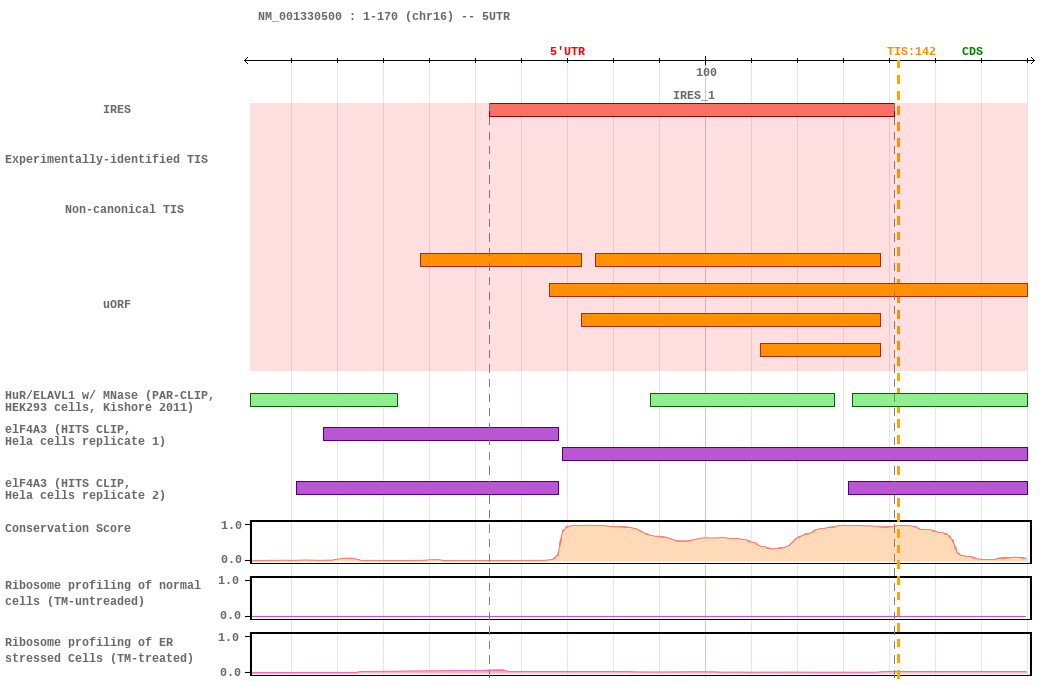The image size is (1050, 686).
Task: Select the Non-canonical TIS track label
Action: (124, 210)
